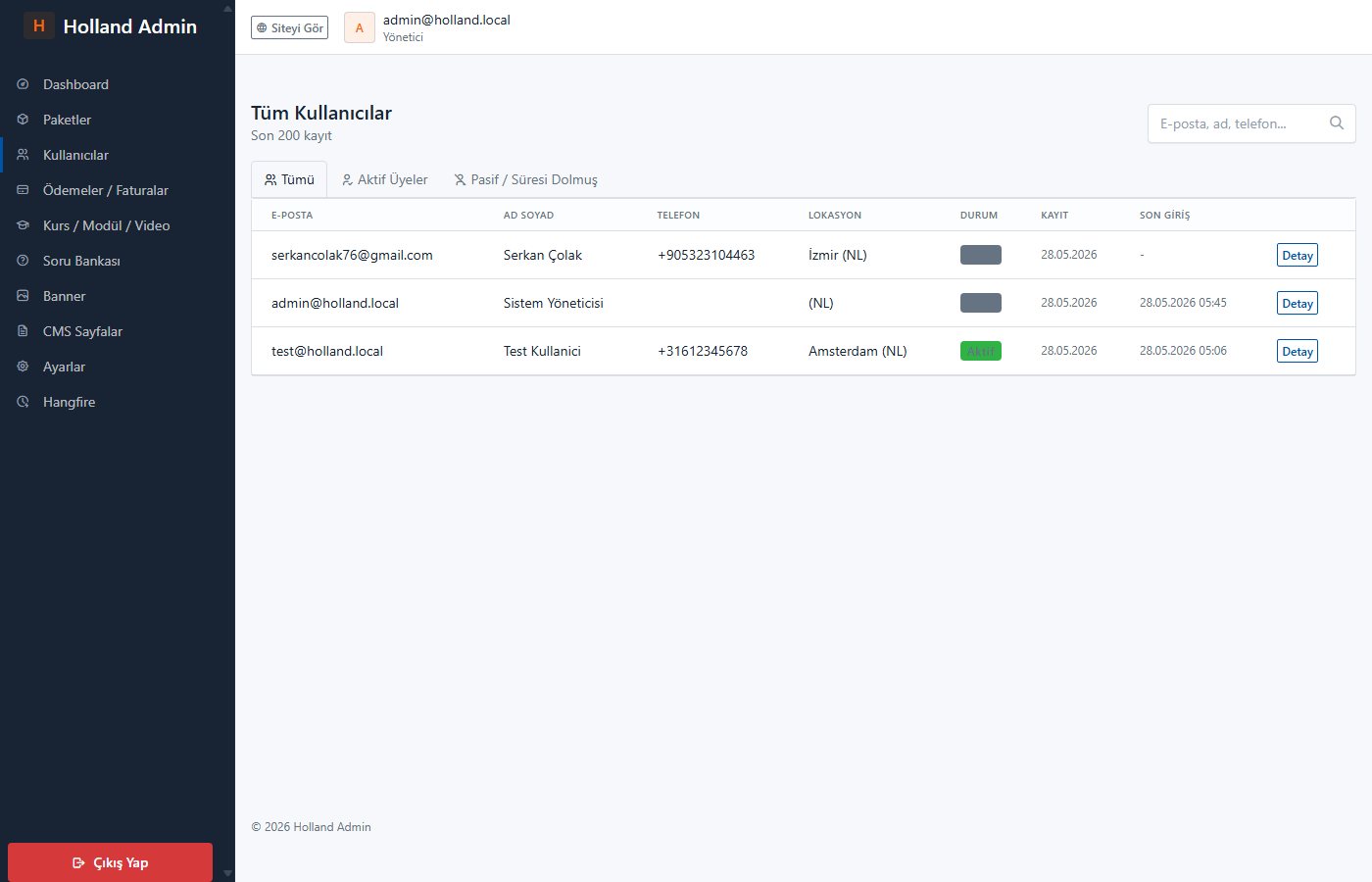Click the Banner image icon

pos(23,296)
